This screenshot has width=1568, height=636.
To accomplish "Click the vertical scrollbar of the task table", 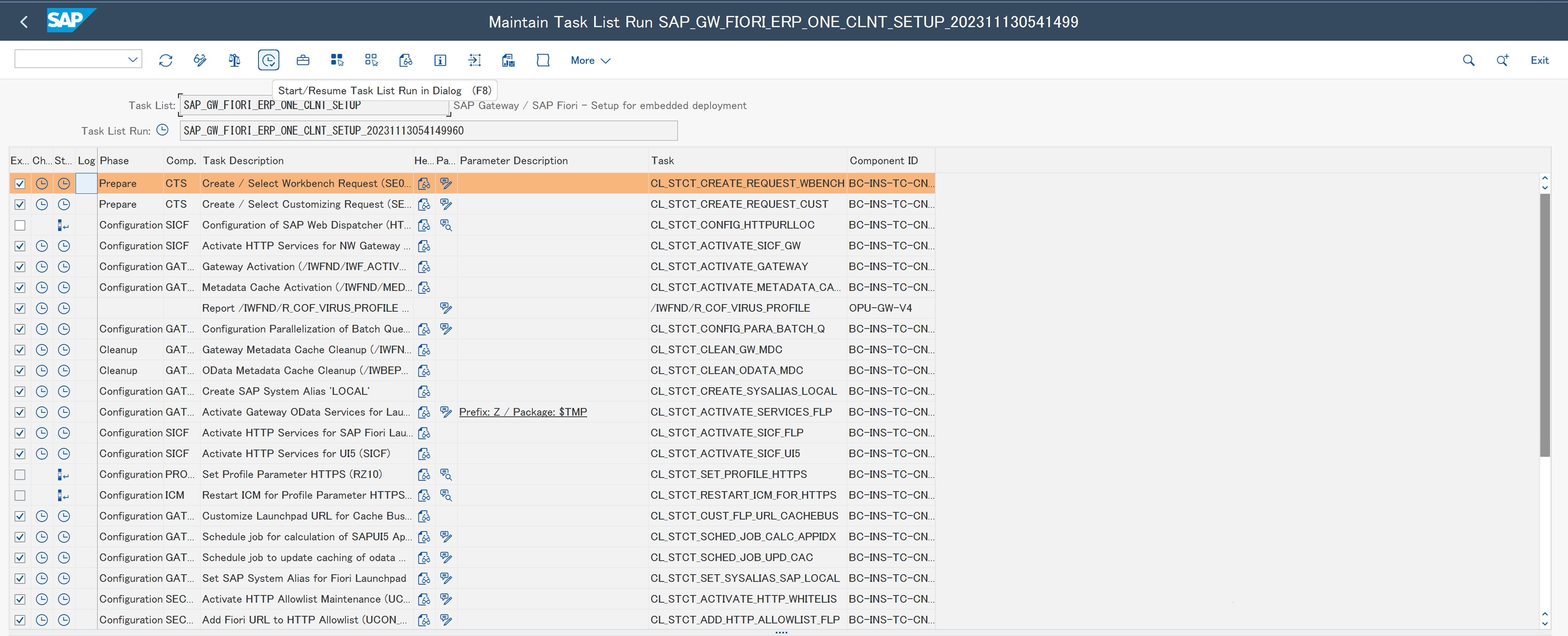I will click(x=1544, y=324).
